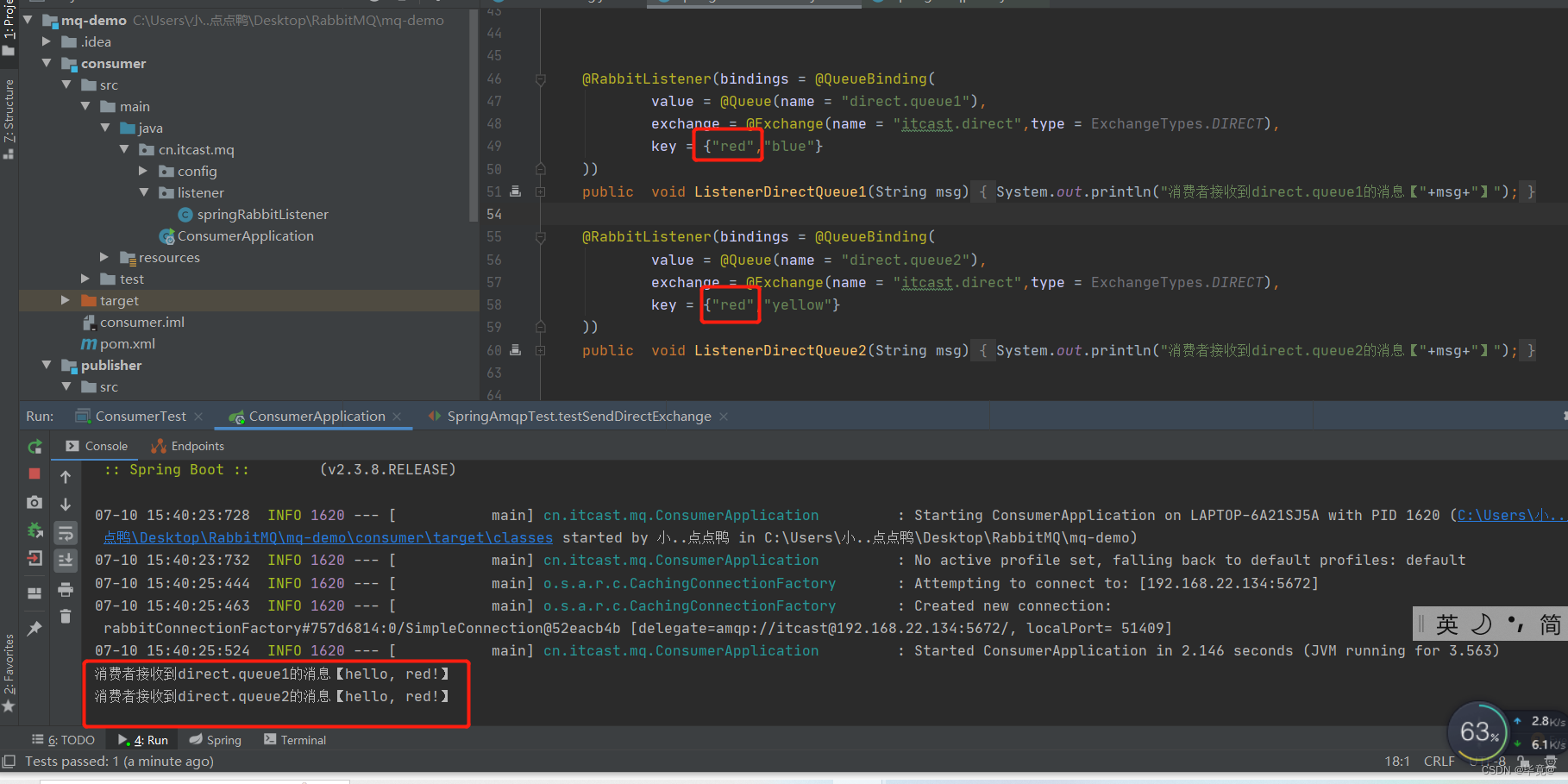This screenshot has width=1568, height=784.
Task: Select the target folder row
Action: tap(248, 300)
